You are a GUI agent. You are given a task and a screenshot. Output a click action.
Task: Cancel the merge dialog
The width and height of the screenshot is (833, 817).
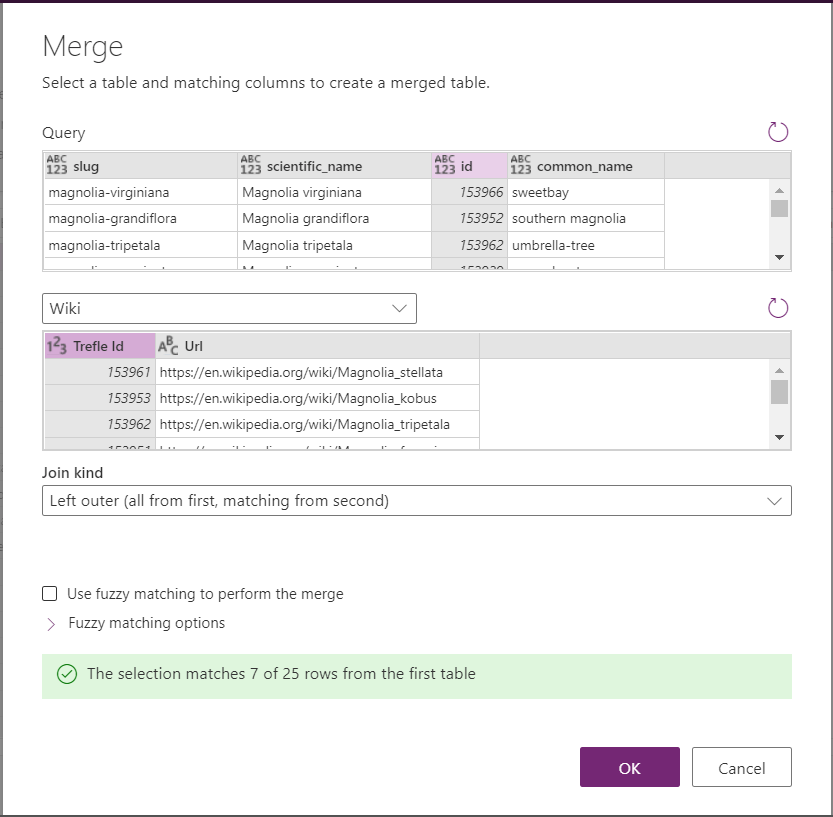click(741, 767)
